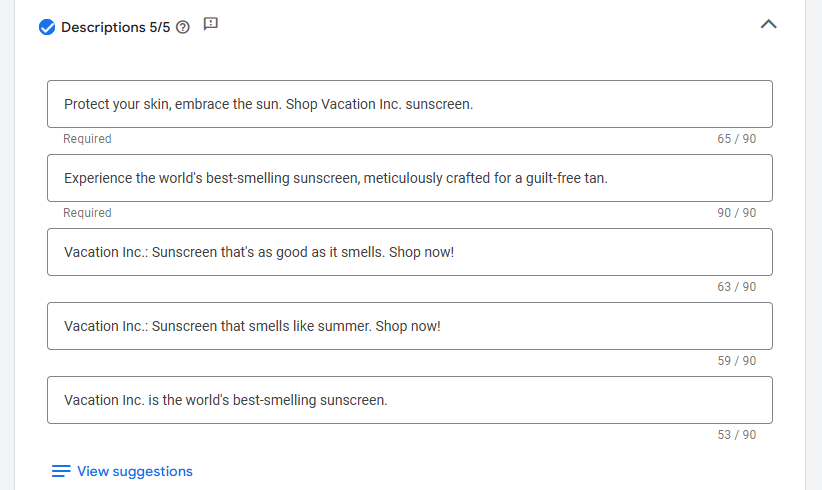The height and width of the screenshot is (490, 822).
Task: Focus the 'Protect your skin' description field
Action: [x=409, y=104]
